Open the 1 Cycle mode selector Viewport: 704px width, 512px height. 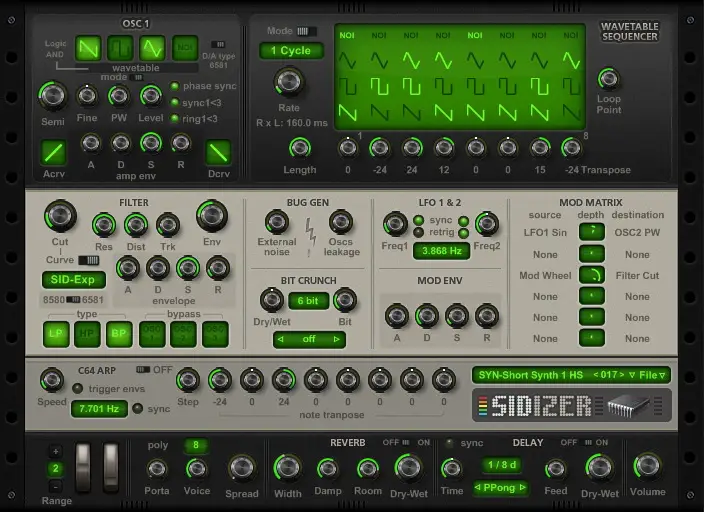click(x=291, y=50)
